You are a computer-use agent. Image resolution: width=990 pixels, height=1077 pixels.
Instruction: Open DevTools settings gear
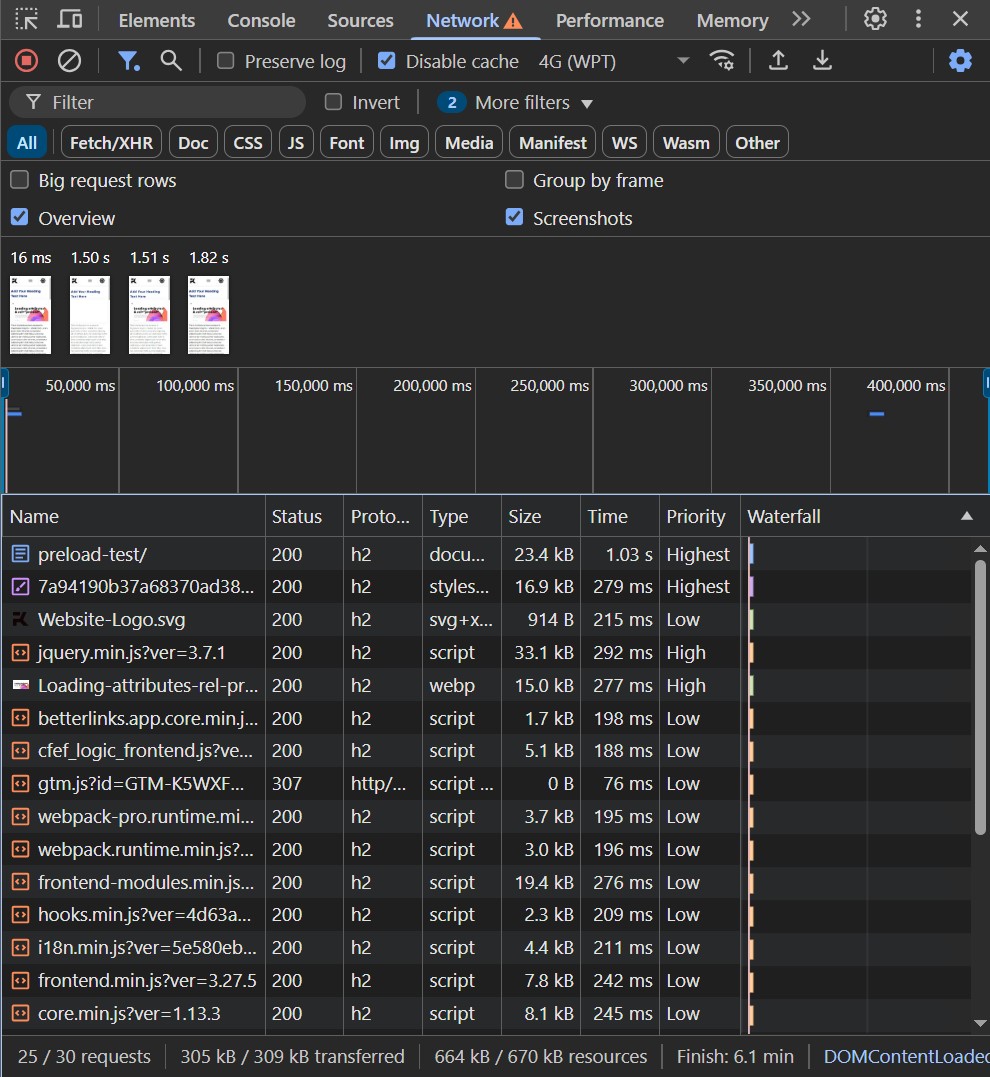pyautogui.click(x=875, y=19)
